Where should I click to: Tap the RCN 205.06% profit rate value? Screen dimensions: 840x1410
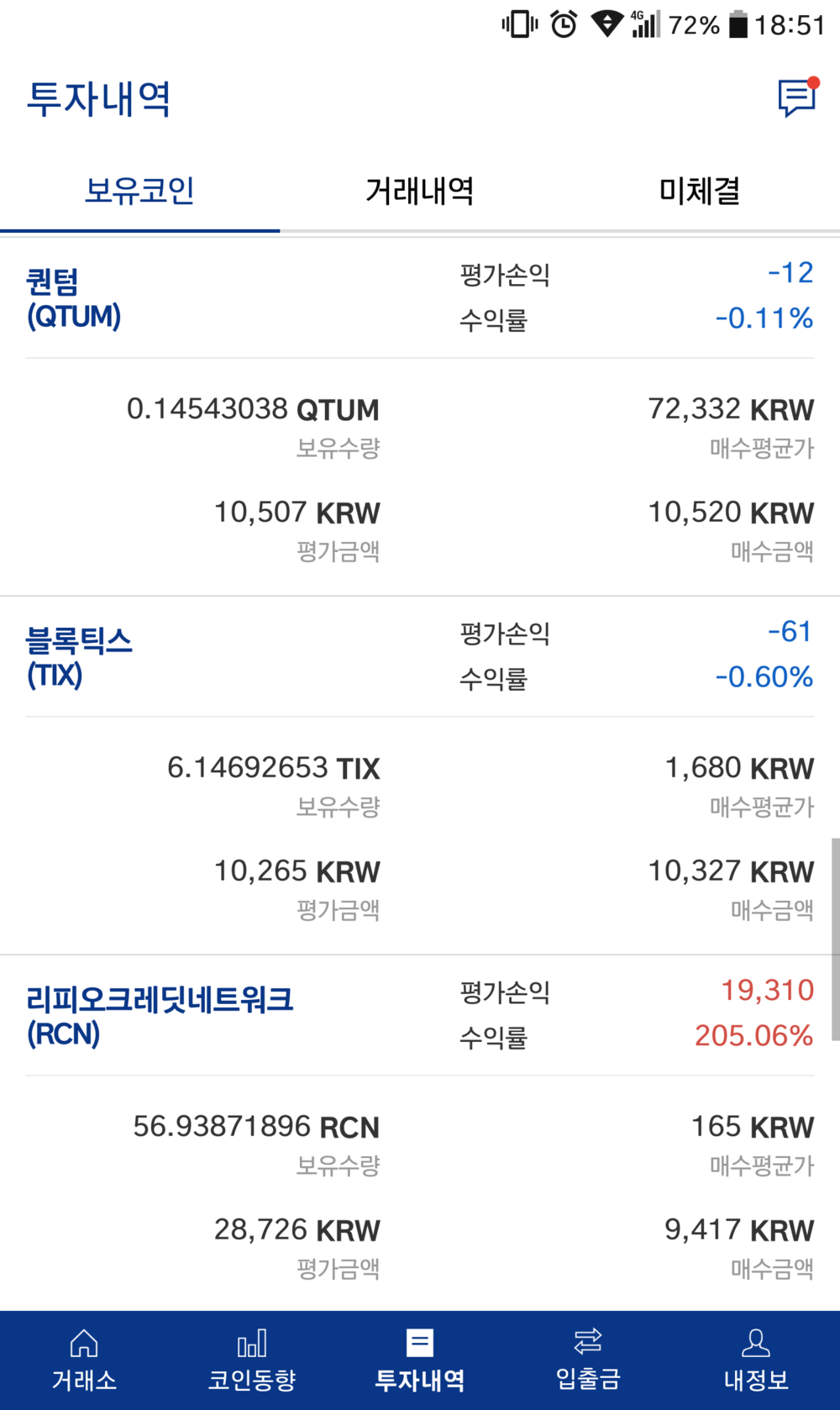point(753,1035)
